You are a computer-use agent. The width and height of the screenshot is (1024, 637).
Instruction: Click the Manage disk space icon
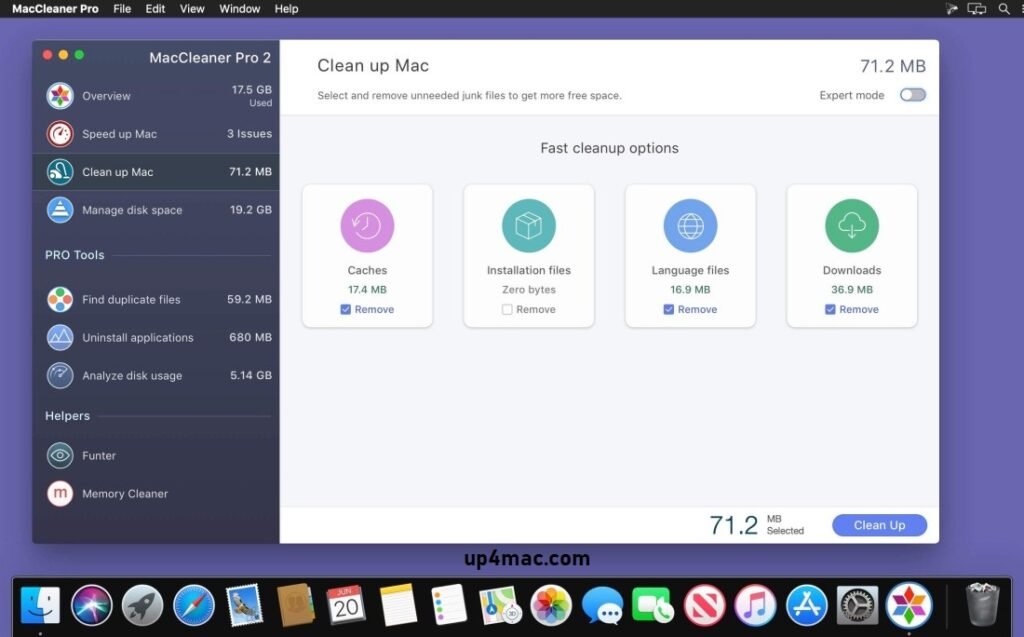[60, 210]
